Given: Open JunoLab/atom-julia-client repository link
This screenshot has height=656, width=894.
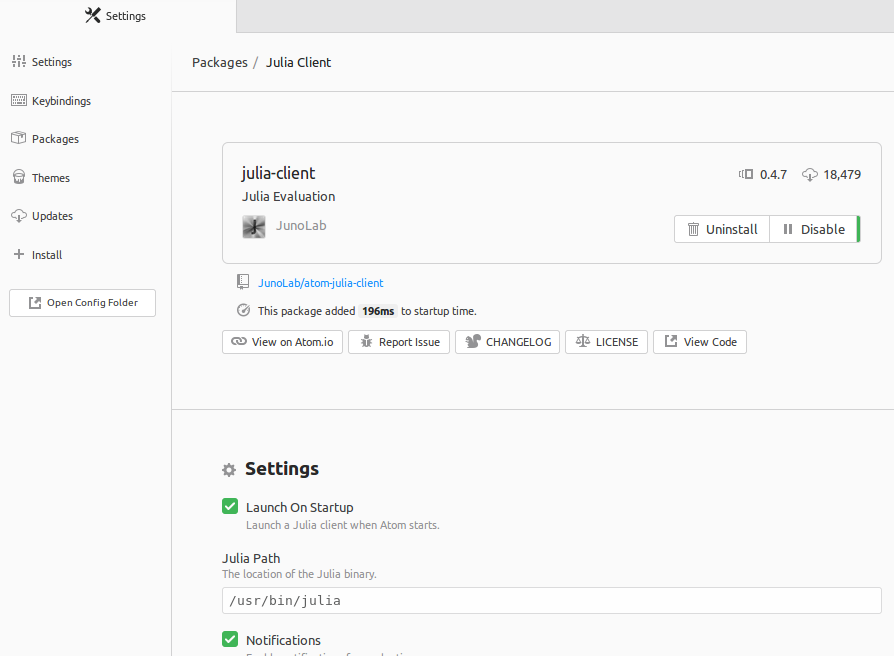Looking at the screenshot, I should [320, 283].
